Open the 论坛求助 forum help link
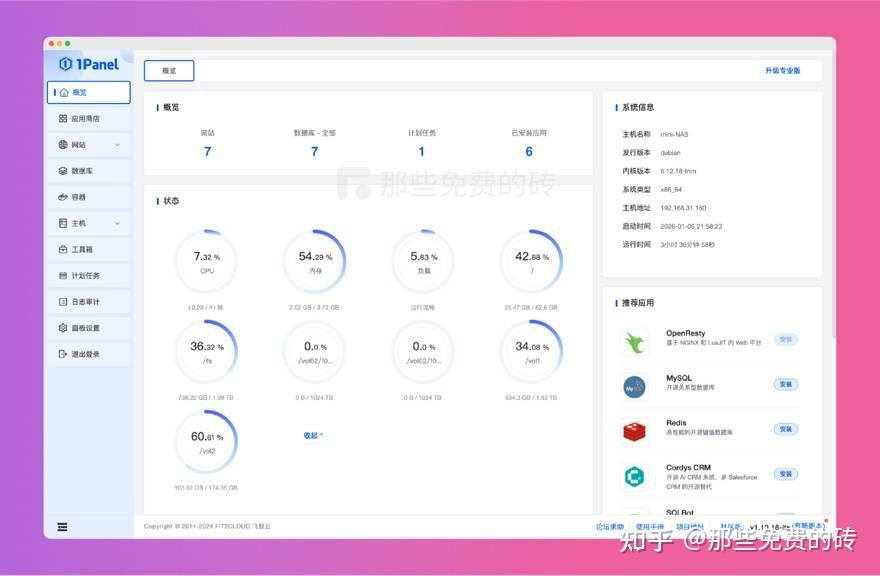Screen dimensions: 880x576 [x=609, y=527]
